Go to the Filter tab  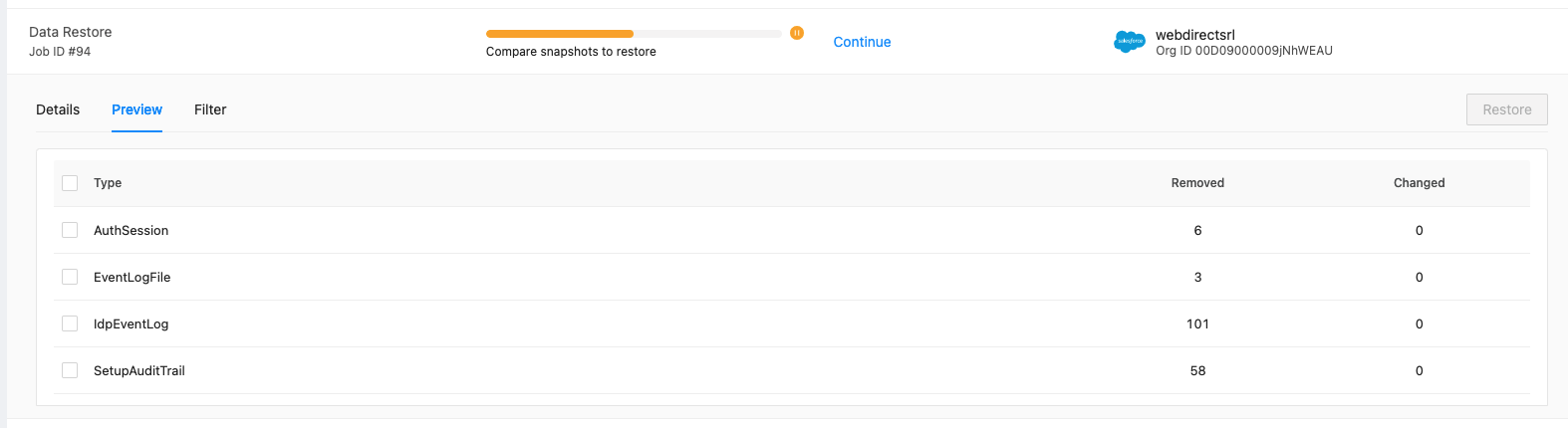210,109
